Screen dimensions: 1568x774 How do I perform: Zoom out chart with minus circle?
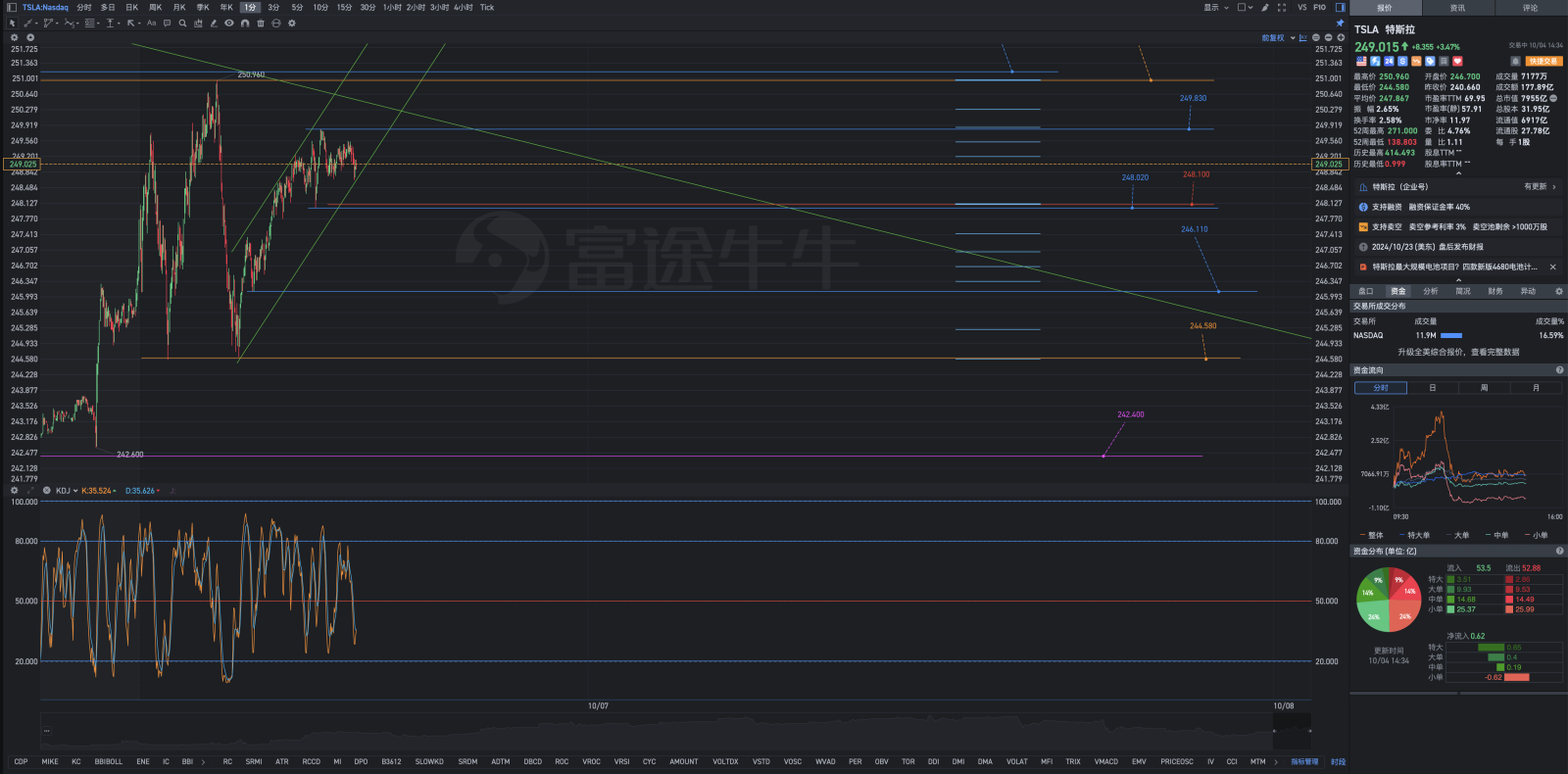tap(1328, 37)
